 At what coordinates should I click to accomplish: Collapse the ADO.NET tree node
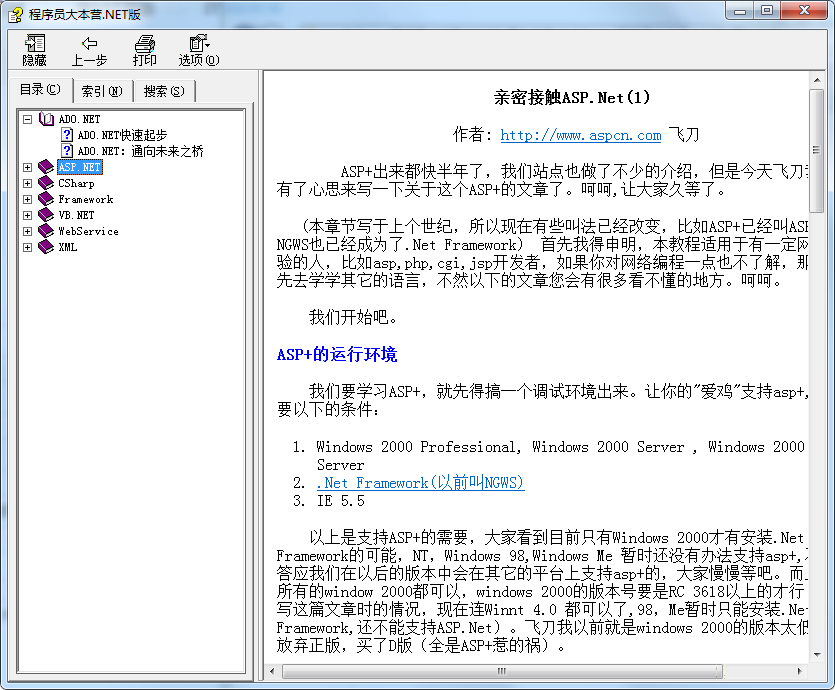point(27,119)
